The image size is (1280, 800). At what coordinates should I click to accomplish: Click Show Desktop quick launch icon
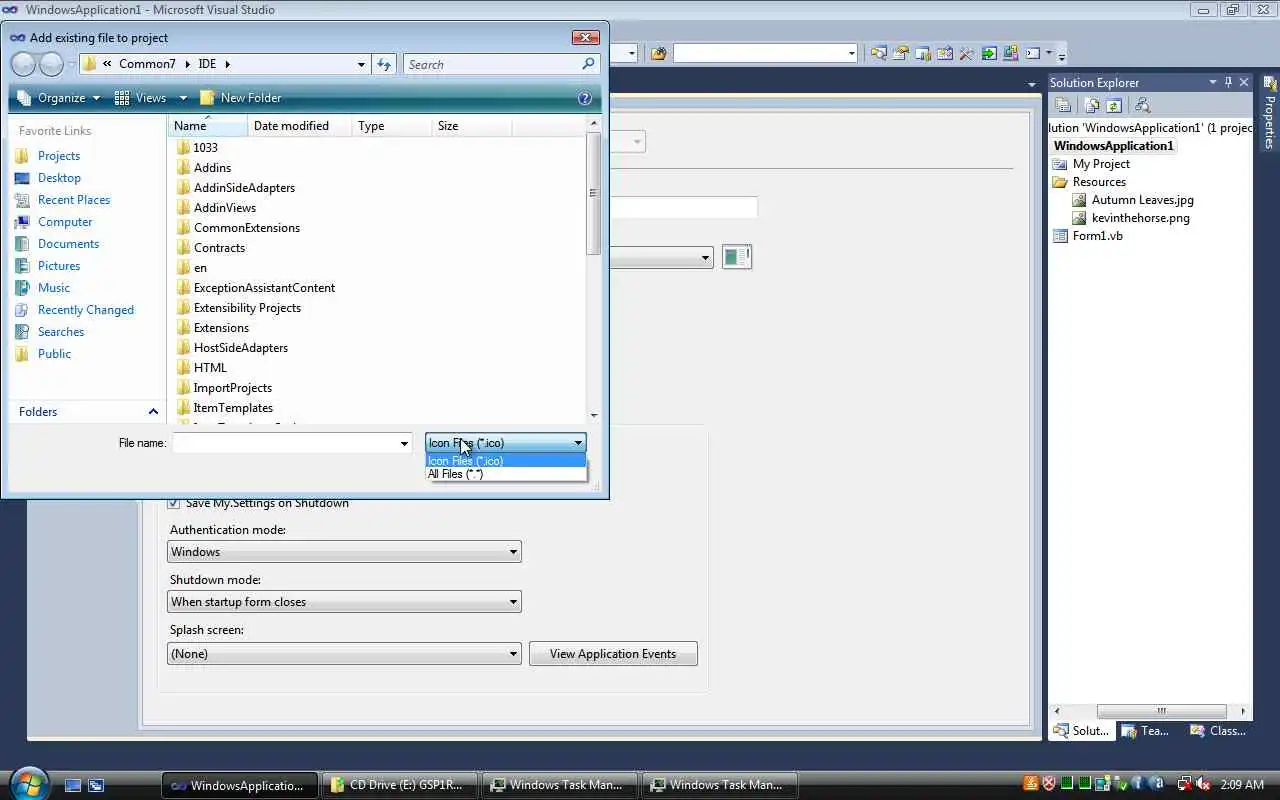[x=72, y=785]
